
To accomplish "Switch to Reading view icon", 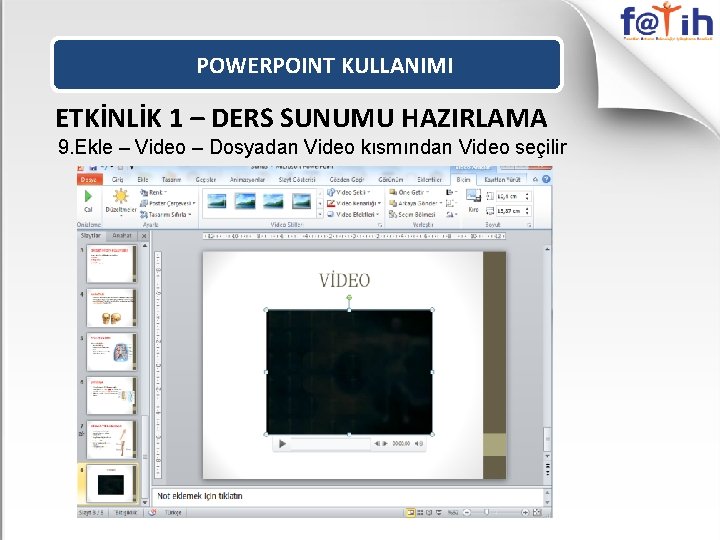I will click(429, 512).
